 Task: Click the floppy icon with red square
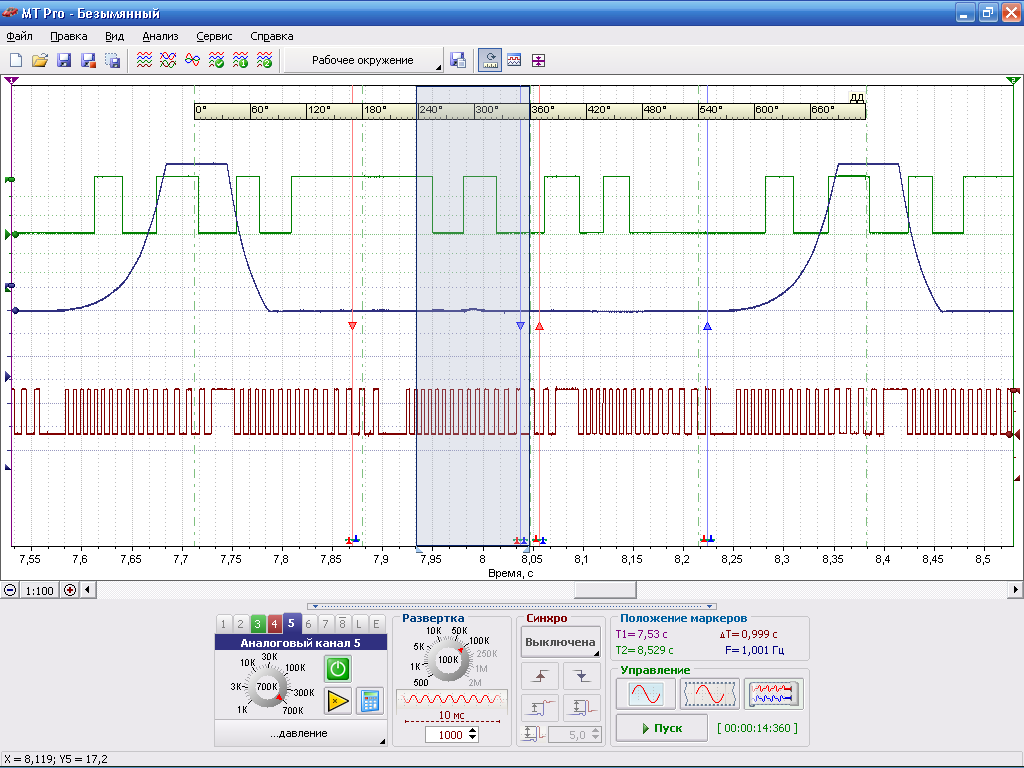(88, 61)
